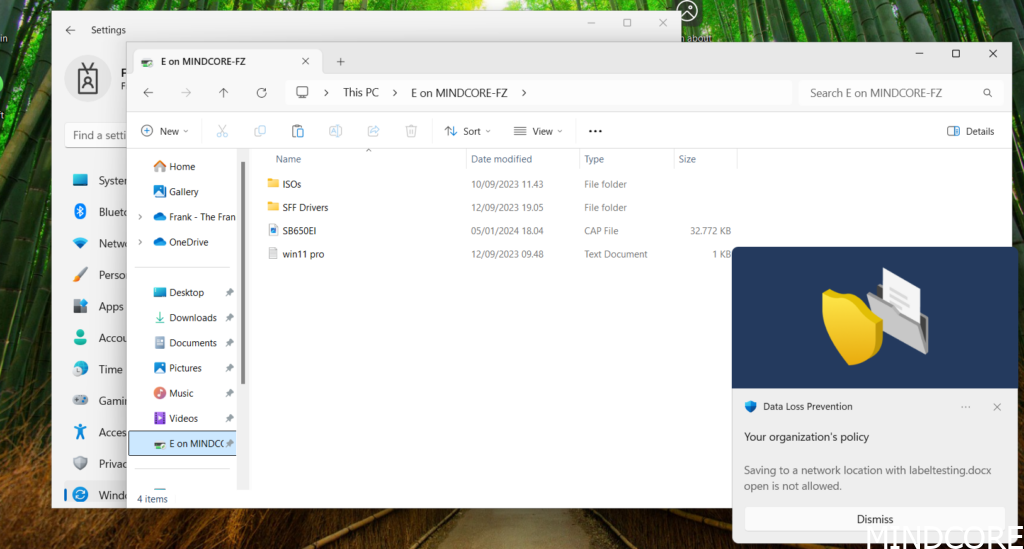Refresh the current folder view
This screenshot has height=549, width=1024.
click(261, 93)
